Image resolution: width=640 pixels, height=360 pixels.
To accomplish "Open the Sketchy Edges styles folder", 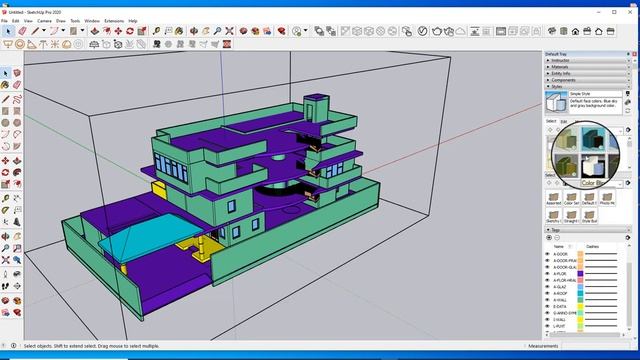I will (553, 216).
